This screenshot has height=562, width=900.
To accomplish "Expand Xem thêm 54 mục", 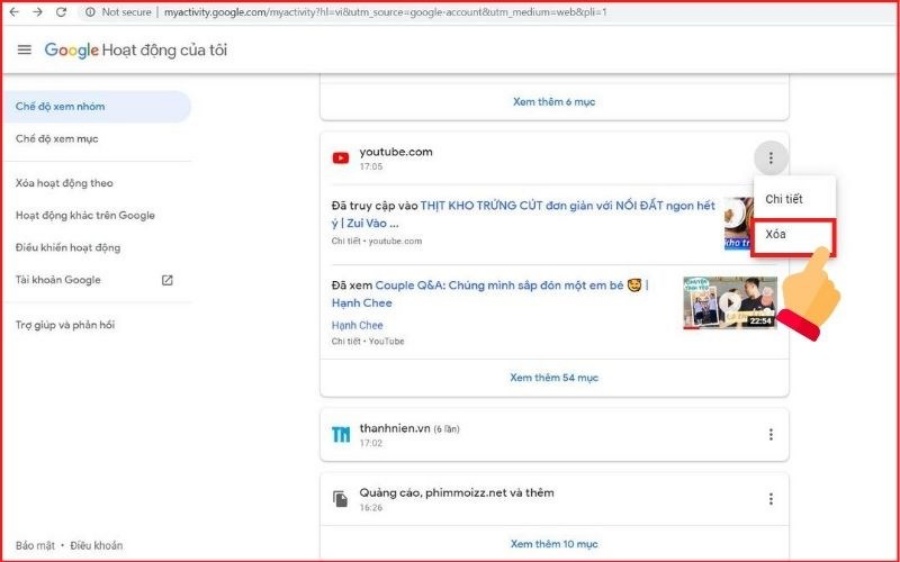I will 554,378.
